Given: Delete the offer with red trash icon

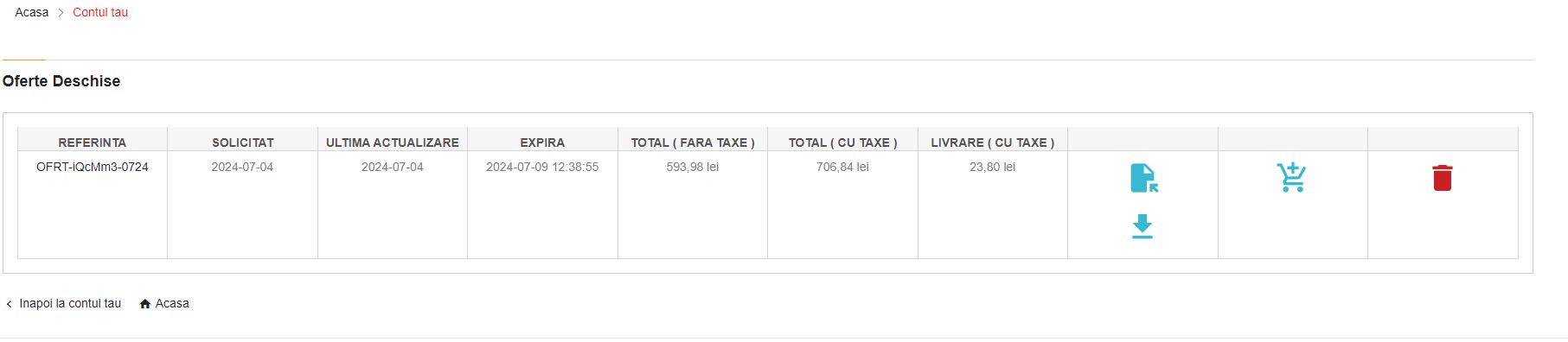Looking at the screenshot, I should pyautogui.click(x=1442, y=177).
